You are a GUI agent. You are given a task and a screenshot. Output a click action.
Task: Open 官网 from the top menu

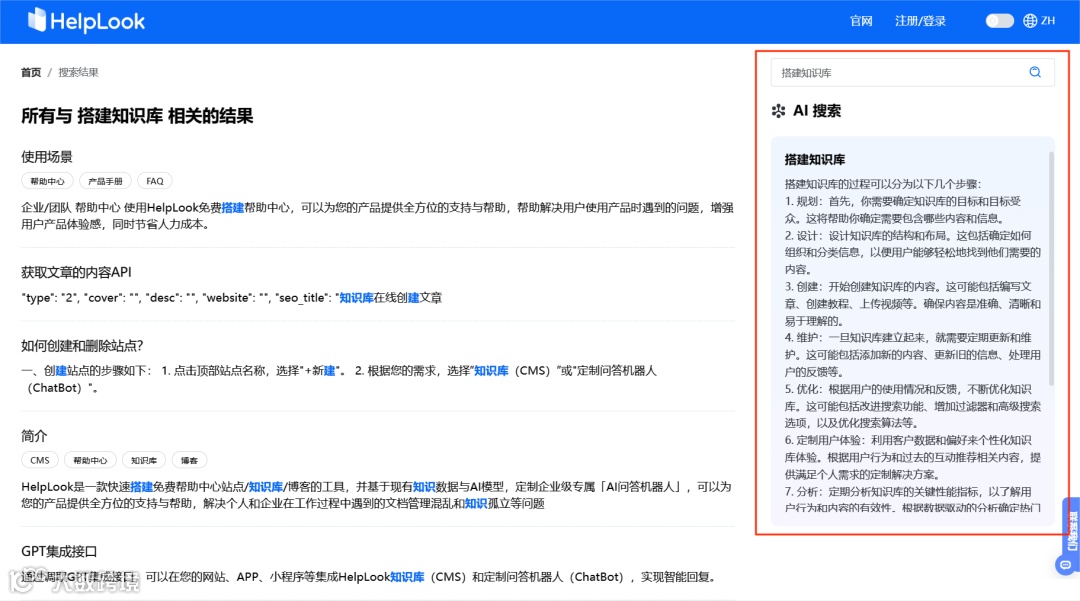click(x=861, y=20)
